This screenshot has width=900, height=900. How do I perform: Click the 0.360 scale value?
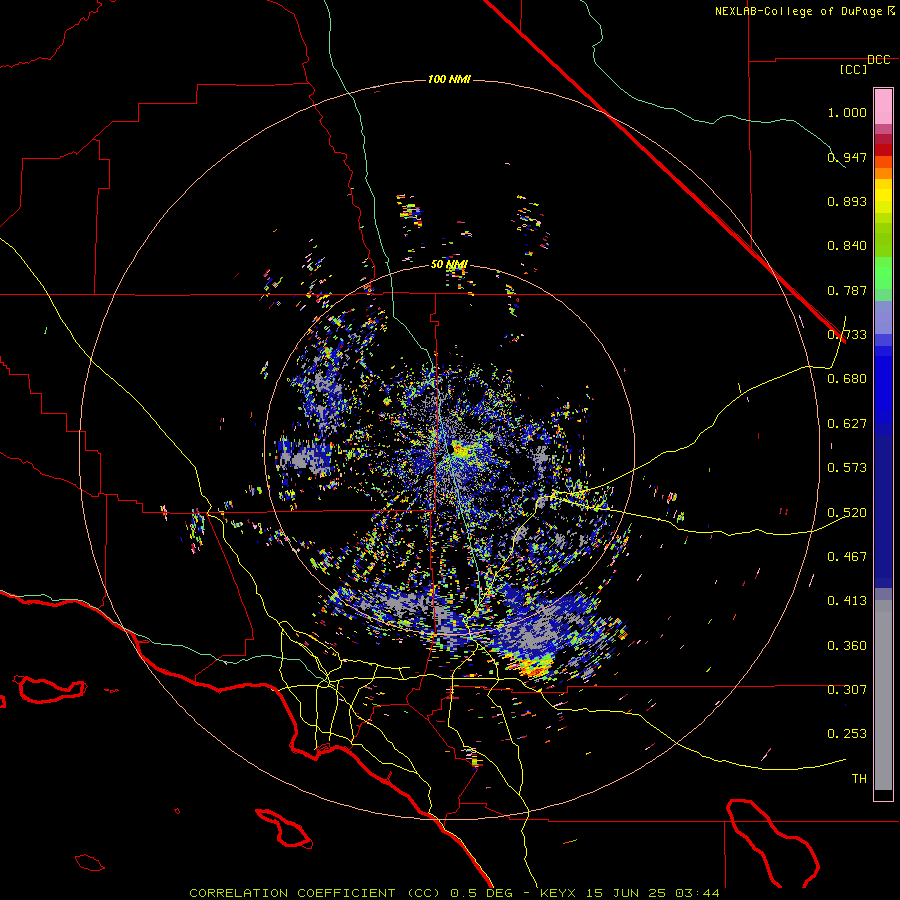pyautogui.click(x=847, y=646)
